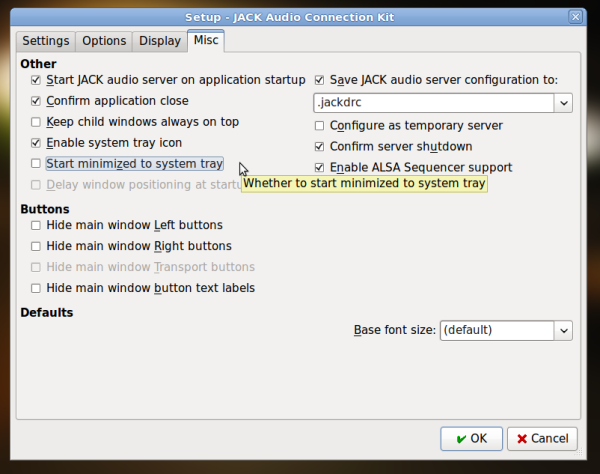
Task: Enable Hide main window button text labels
Action: point(36,288)
